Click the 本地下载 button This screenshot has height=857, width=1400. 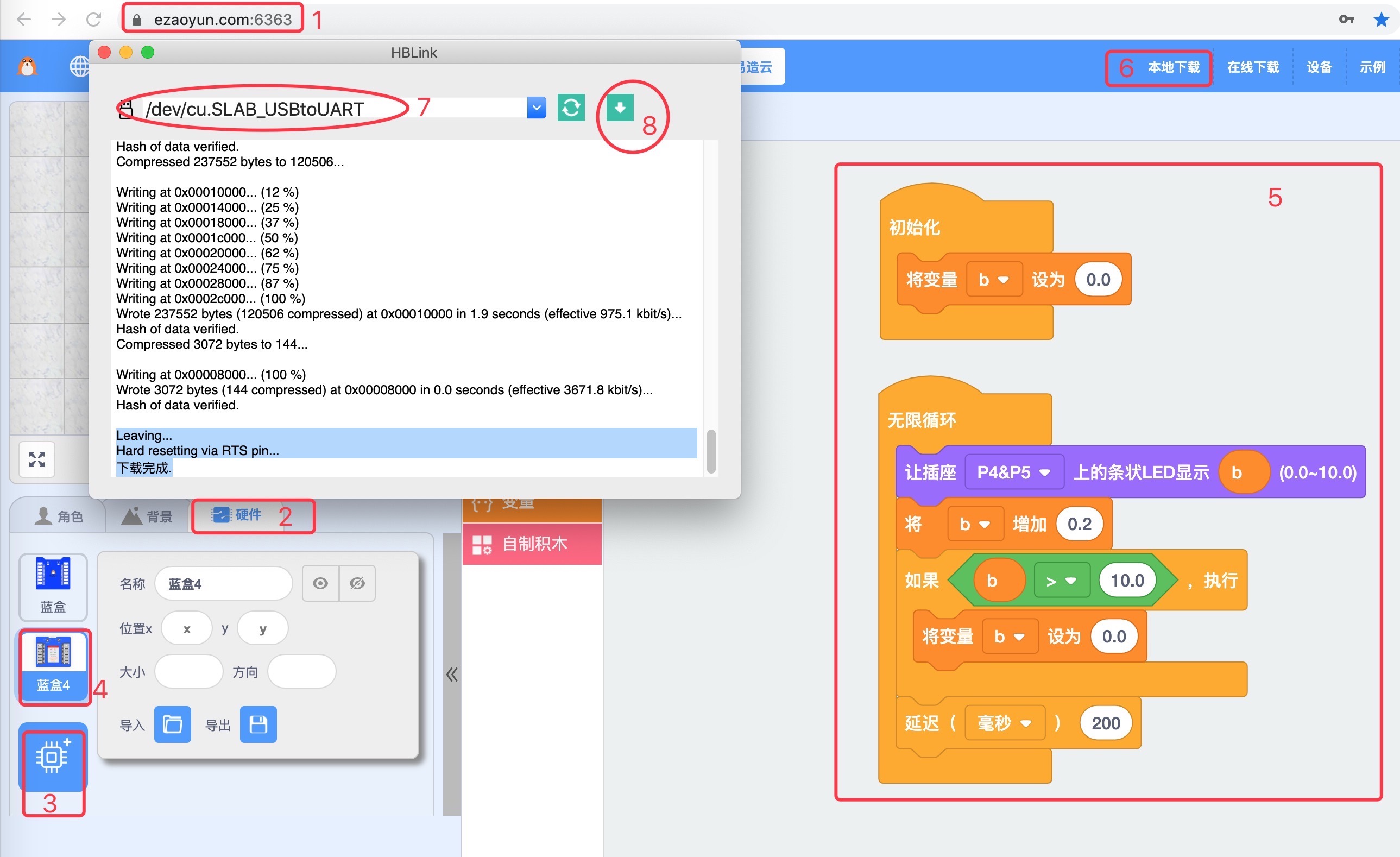coord(1174,67)
